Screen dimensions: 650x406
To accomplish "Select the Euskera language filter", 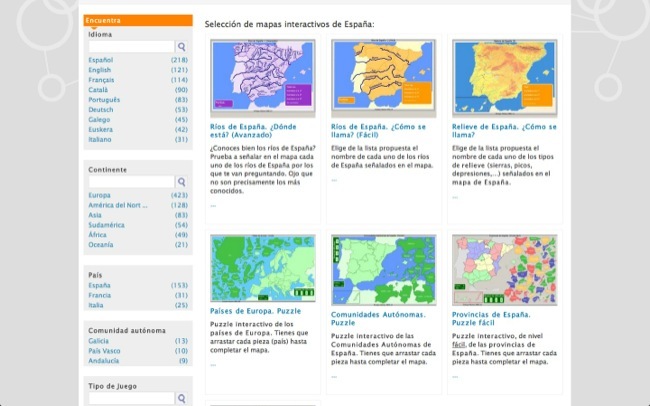I will point(102,128).
